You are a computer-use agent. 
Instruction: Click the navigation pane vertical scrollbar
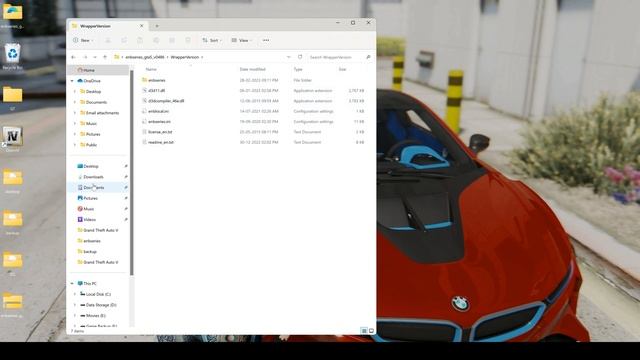tap(131, 173)
